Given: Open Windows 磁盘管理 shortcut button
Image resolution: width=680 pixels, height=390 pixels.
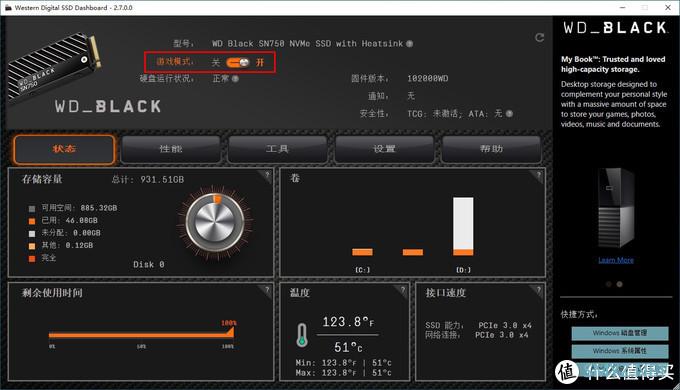Looking at the screenshot, I should click(x=620, y=333).
